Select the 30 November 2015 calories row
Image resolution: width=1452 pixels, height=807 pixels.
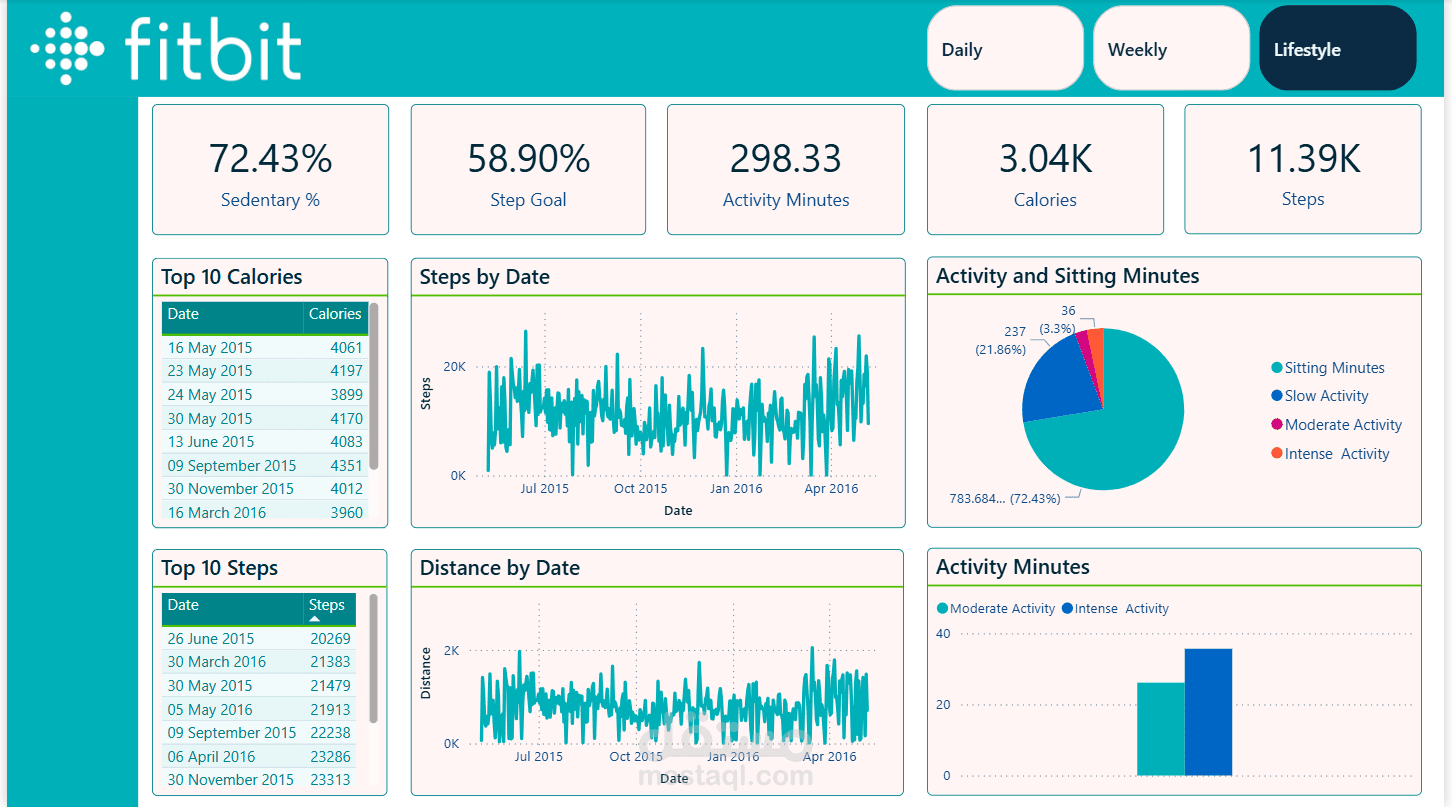[265, 489]
